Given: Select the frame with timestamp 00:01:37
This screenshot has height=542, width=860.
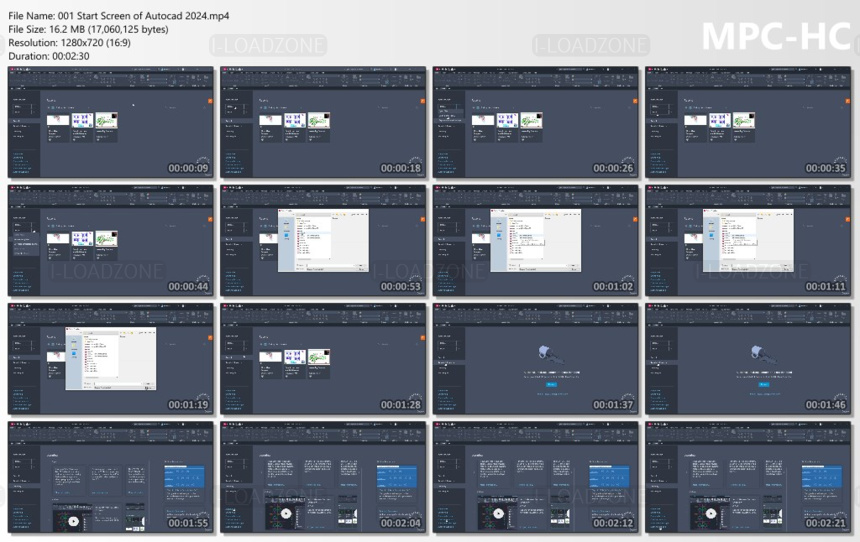Looking at the screenshot, I should (x=536, y=359).
